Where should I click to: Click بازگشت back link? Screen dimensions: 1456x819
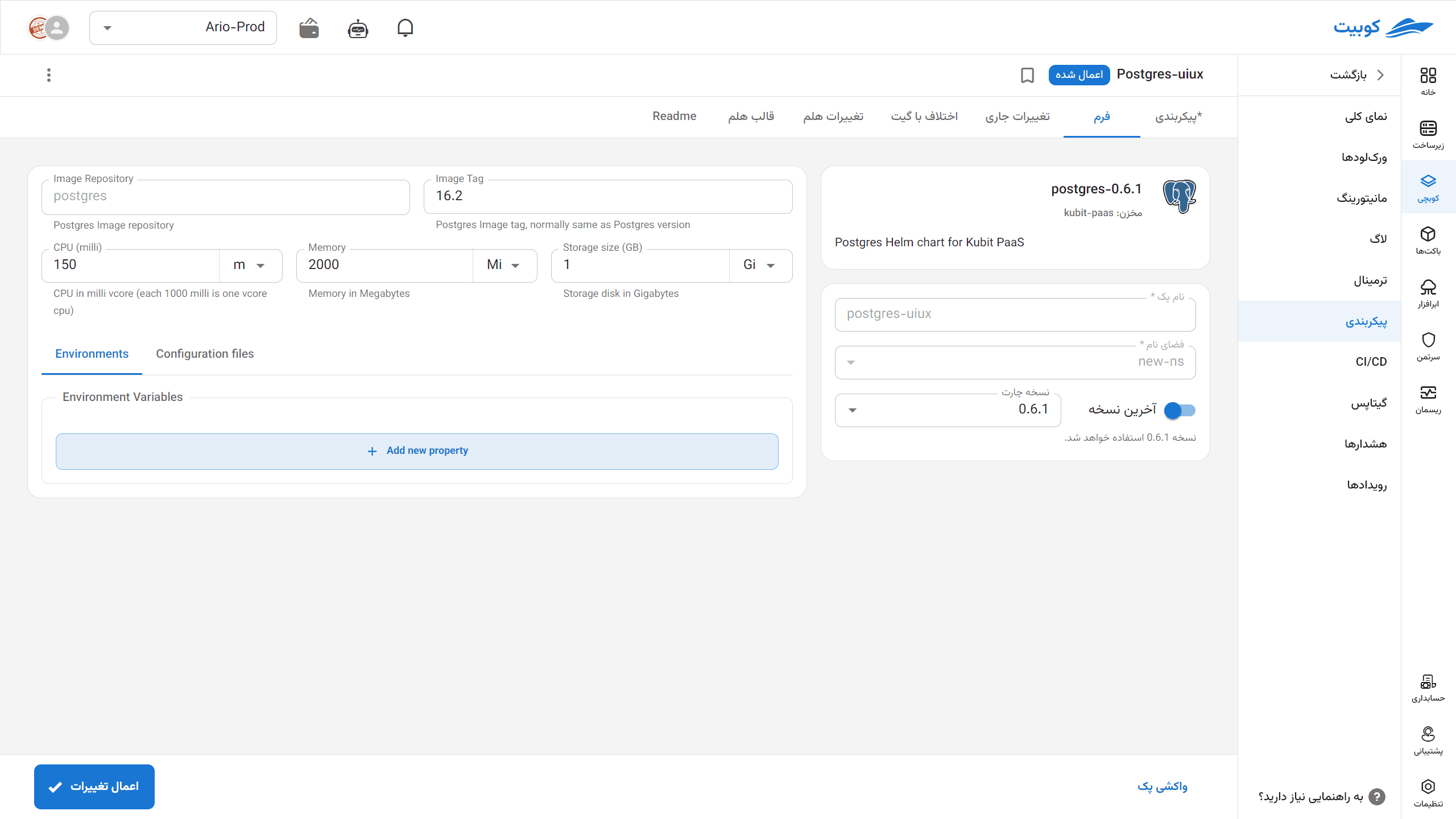(1357, 75)
